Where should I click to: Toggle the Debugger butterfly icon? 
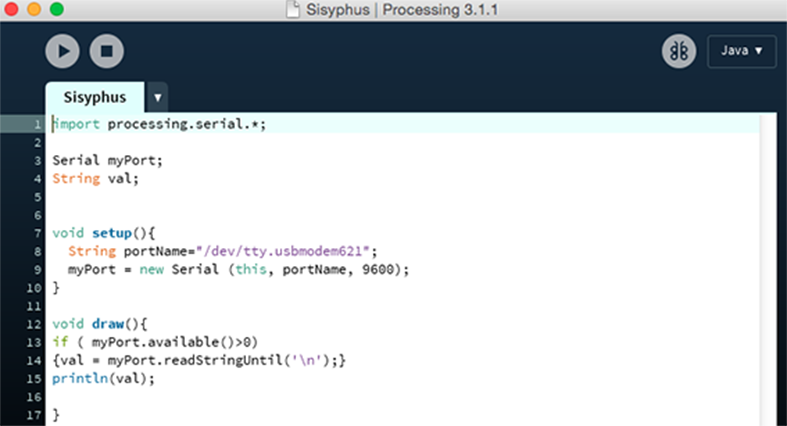pyautogui.click(x=679, y=51)
